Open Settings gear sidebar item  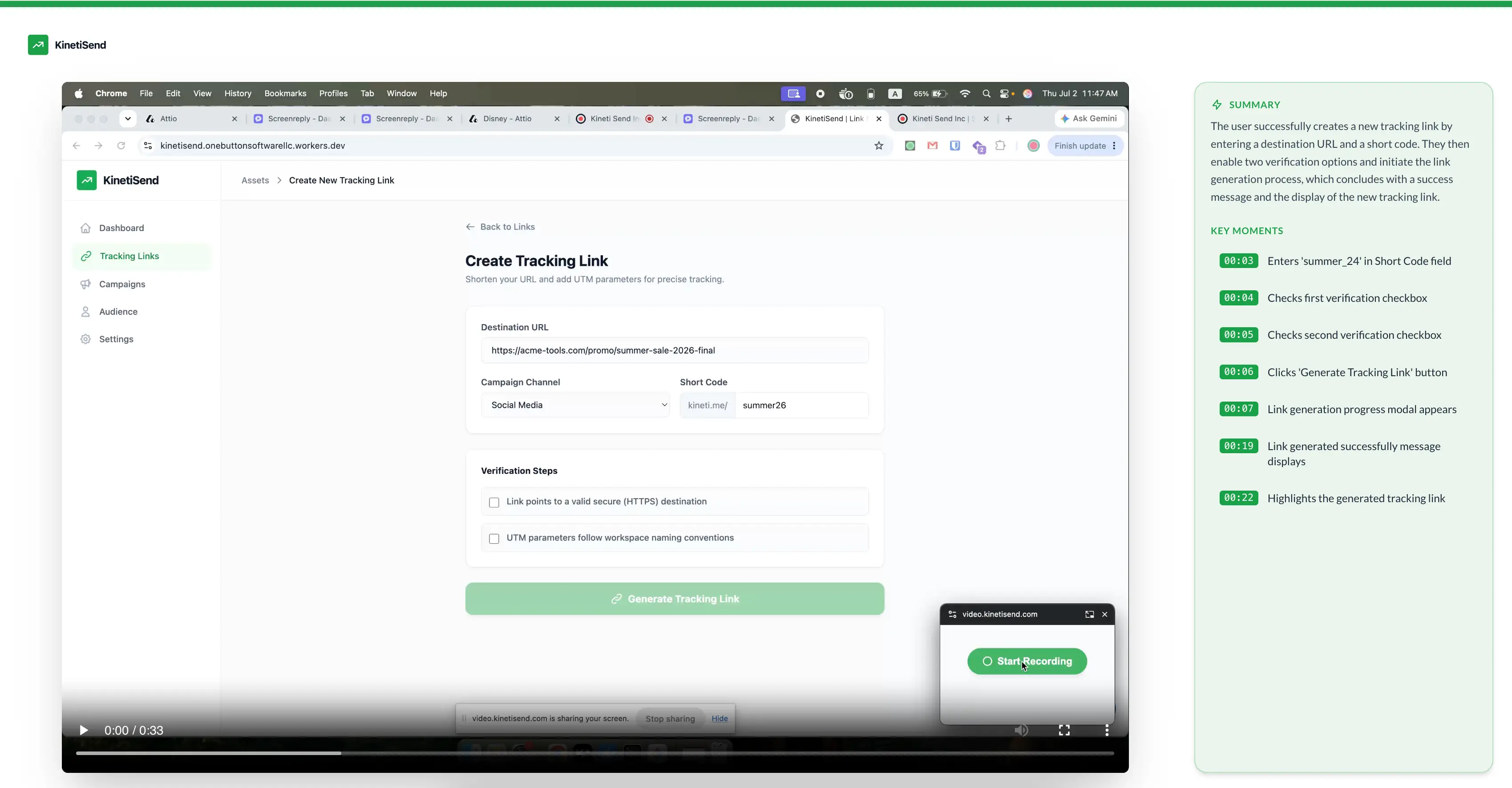pyautogui.click(x=141, y=339)
